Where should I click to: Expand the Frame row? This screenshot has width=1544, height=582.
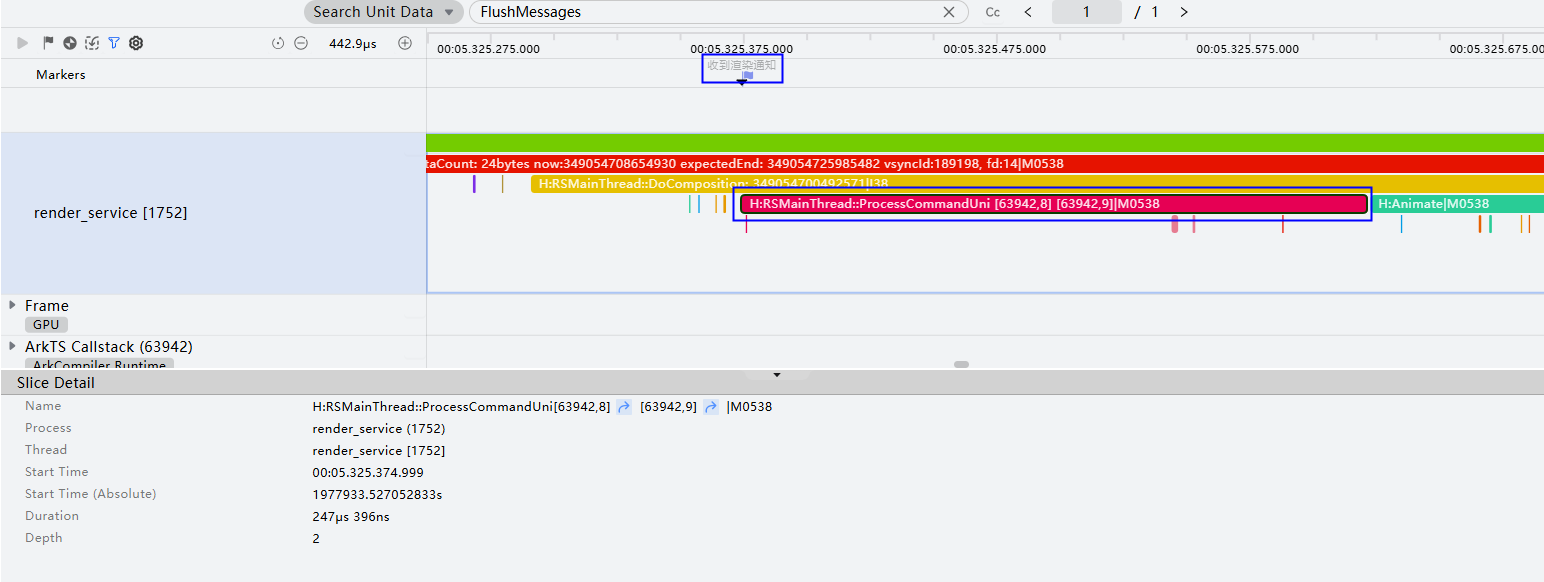tap(12, 305)
